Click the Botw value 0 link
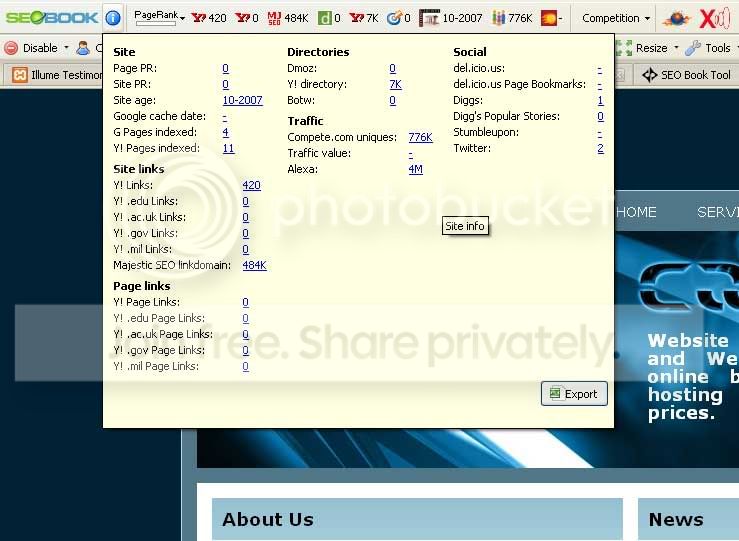739x541 pixels. click(x=393, y=100)
